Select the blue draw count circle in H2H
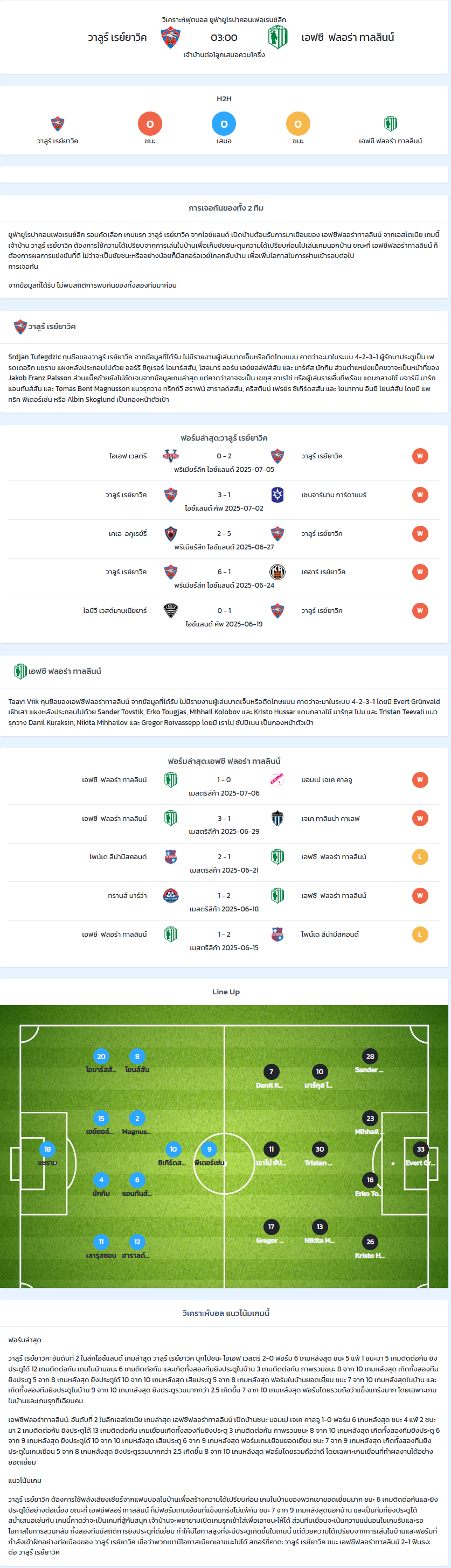451x1568 pixels. tap(224, 123)
